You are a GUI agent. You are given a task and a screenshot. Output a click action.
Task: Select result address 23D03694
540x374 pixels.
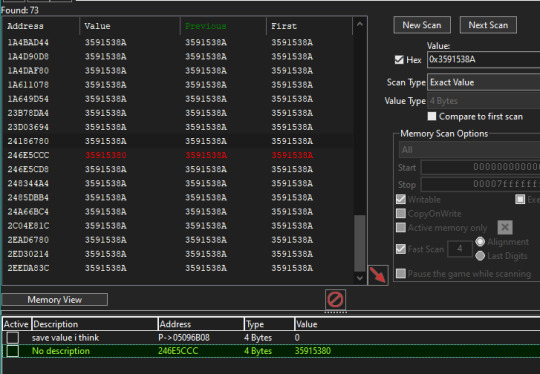coord(28,127)
